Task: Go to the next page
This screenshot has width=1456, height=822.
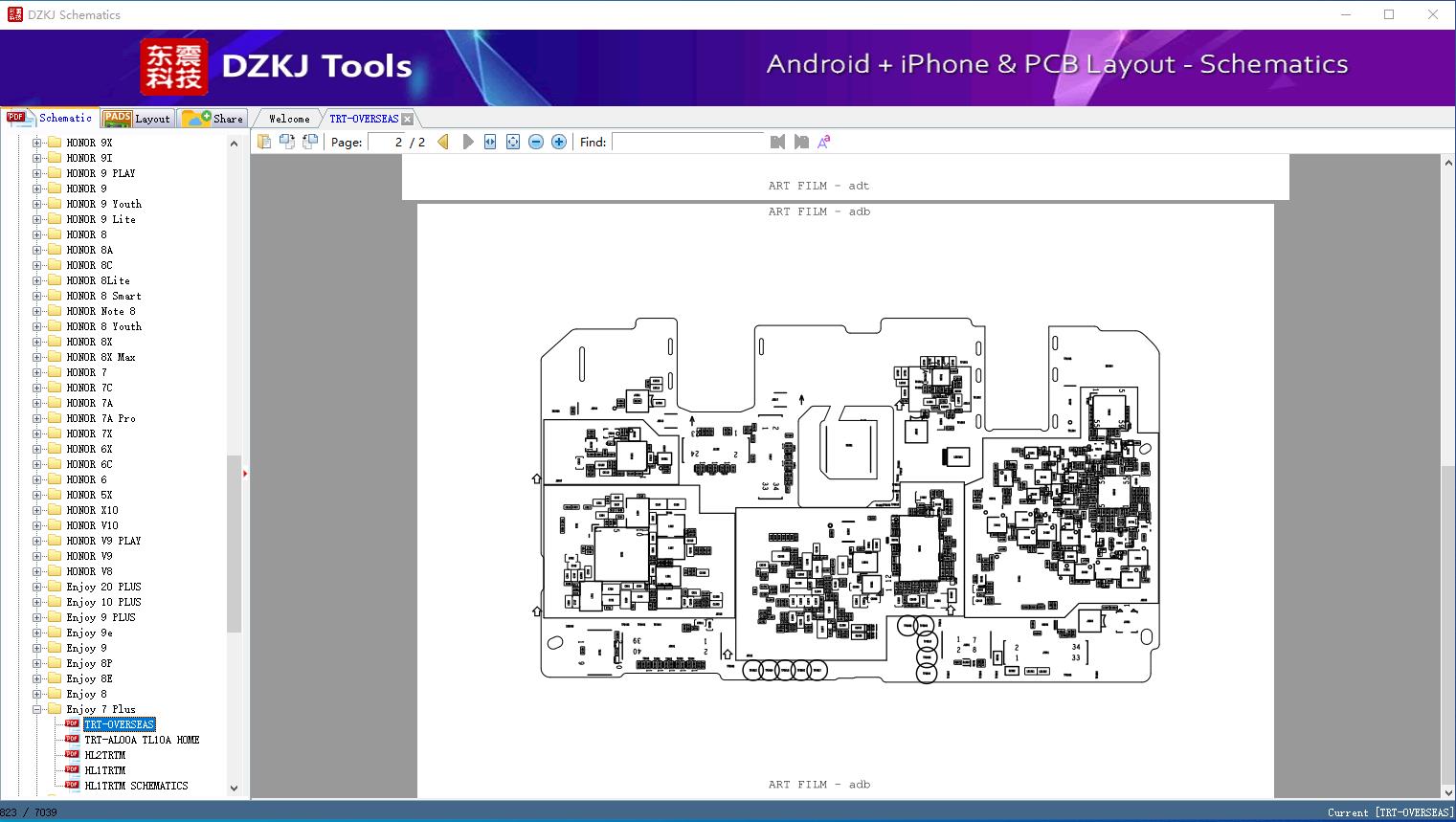Action: [467, 142]
